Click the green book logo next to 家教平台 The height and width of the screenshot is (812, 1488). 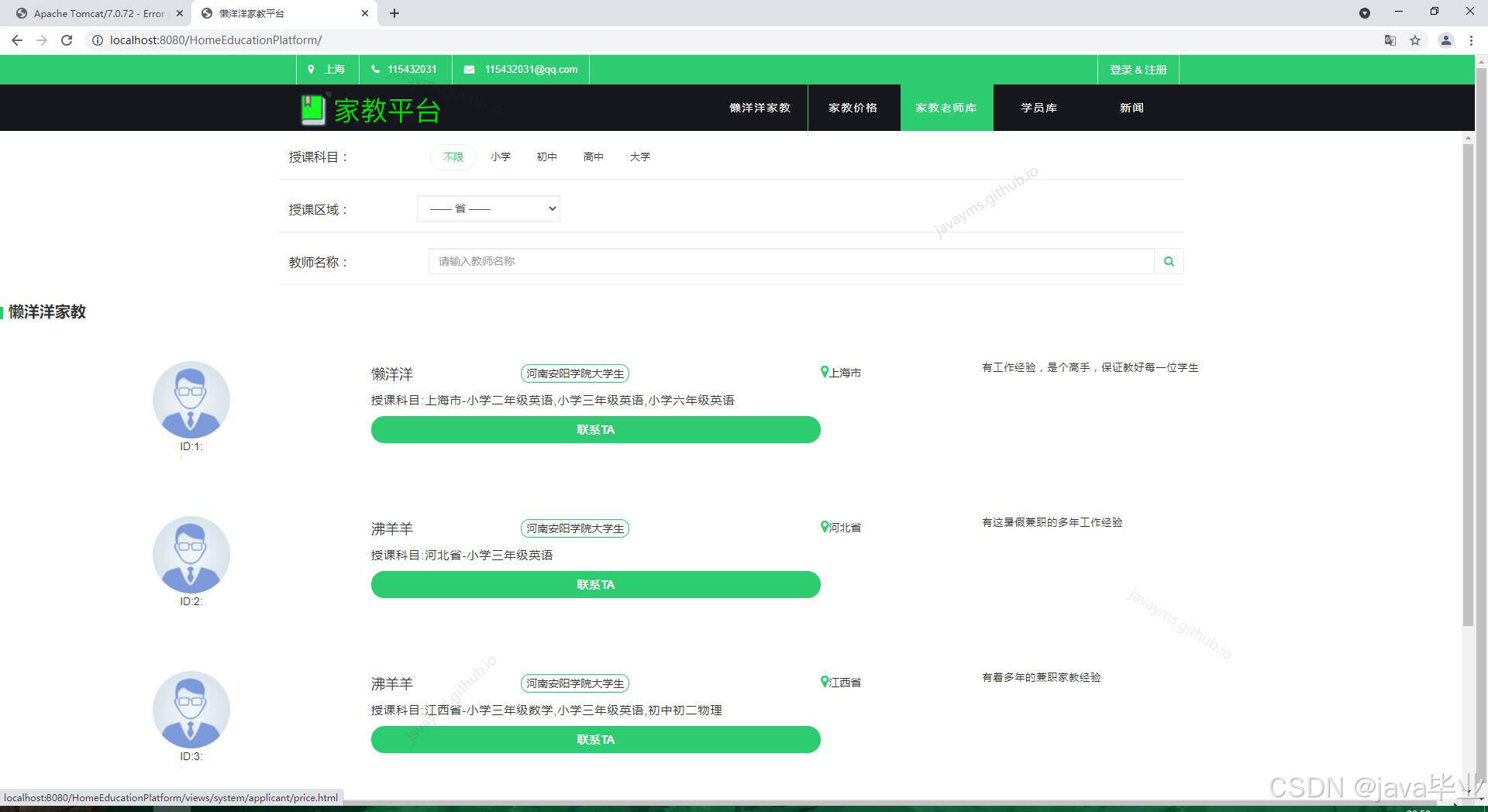tap(313, 108)
